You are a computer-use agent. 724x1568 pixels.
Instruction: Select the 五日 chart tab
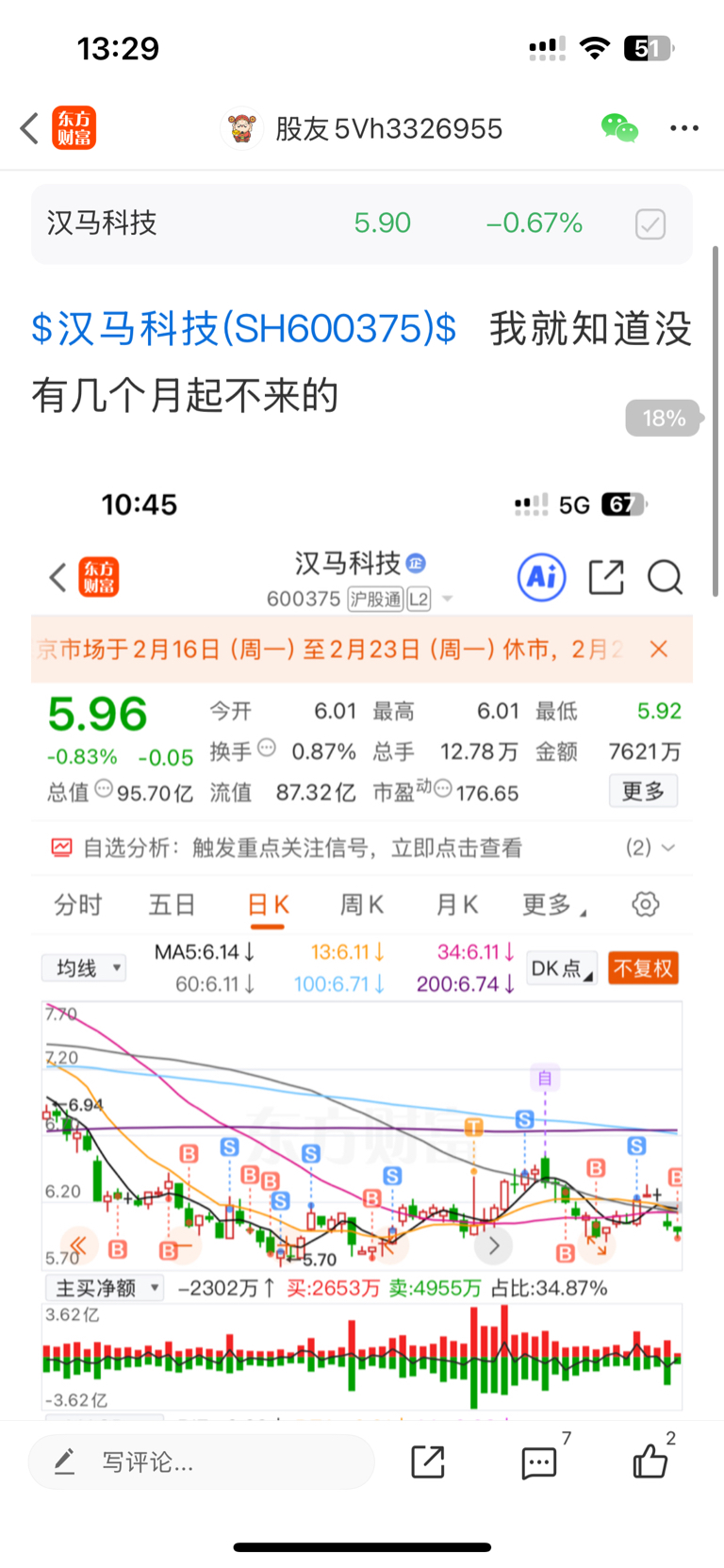172,905
